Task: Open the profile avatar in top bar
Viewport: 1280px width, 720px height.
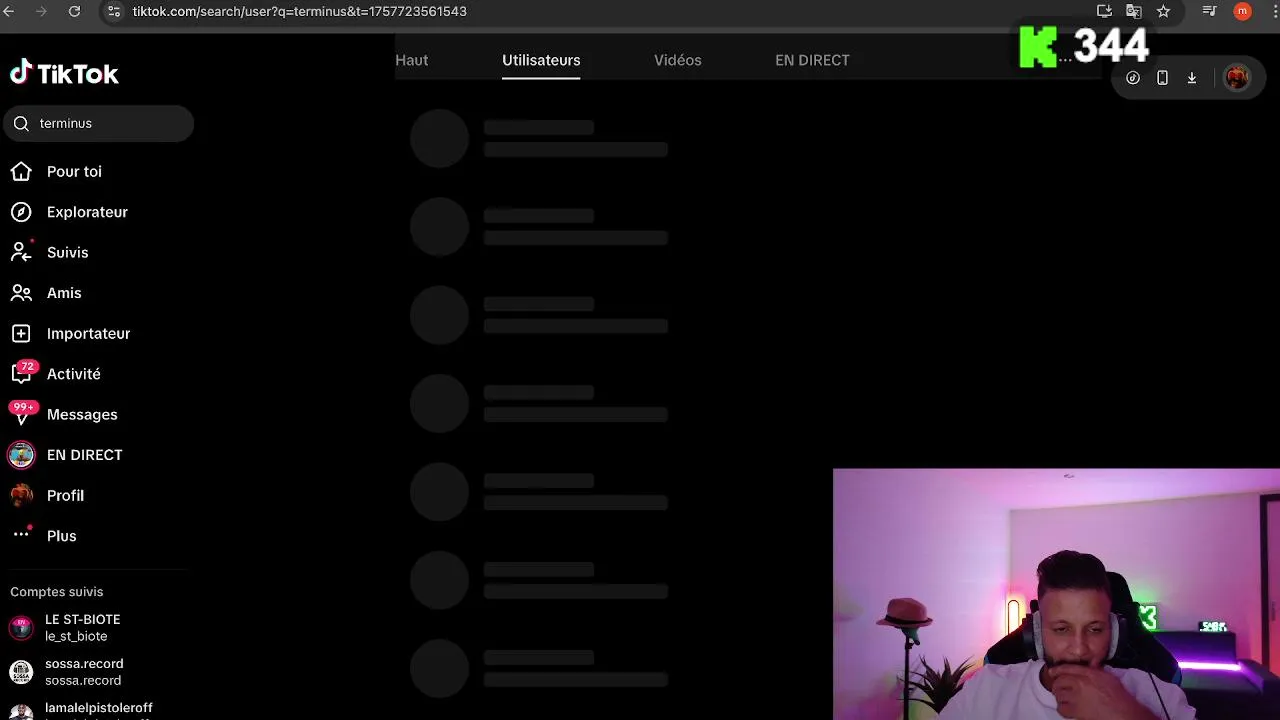Action: [x=1237, y=78]
